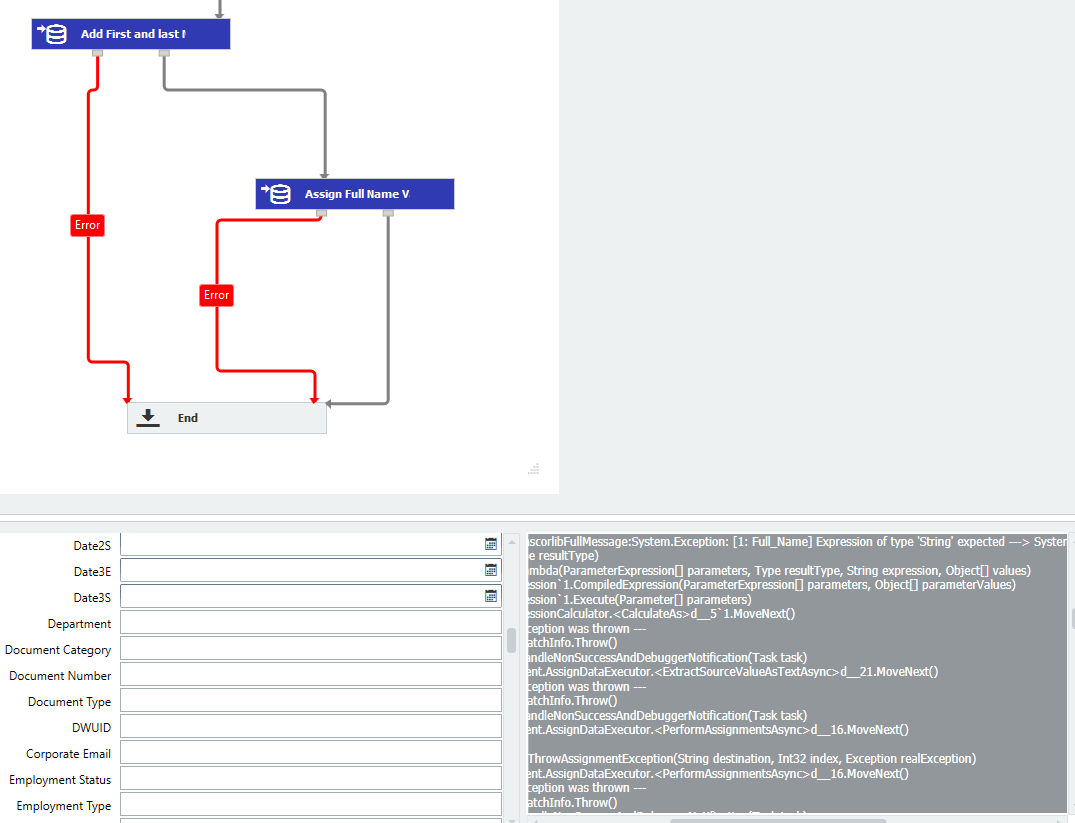The image size is (1075, 823).
Task: Open the Date3S calendar picker icon
Action: pyautogui.click(x=490, y=596)
